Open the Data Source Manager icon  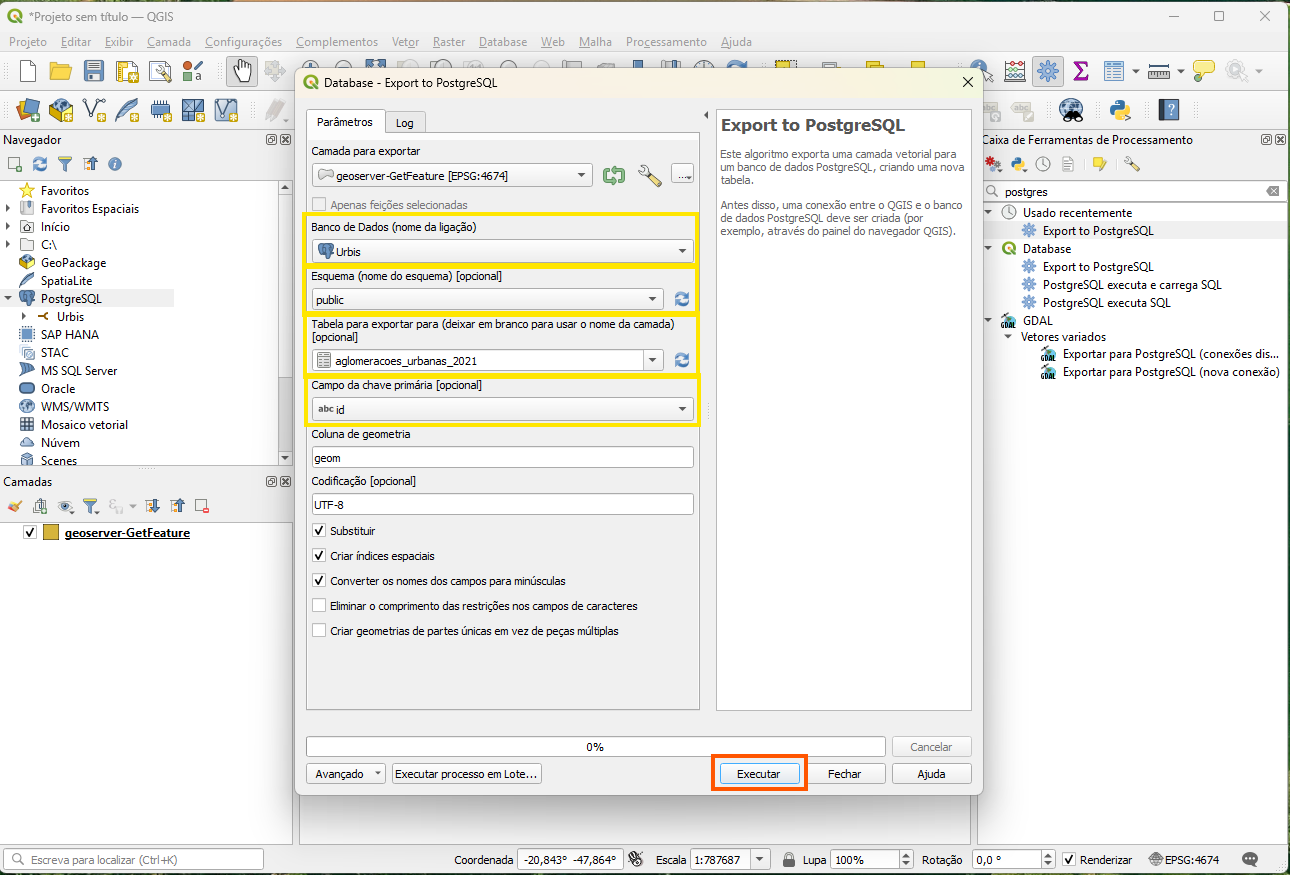28,109
